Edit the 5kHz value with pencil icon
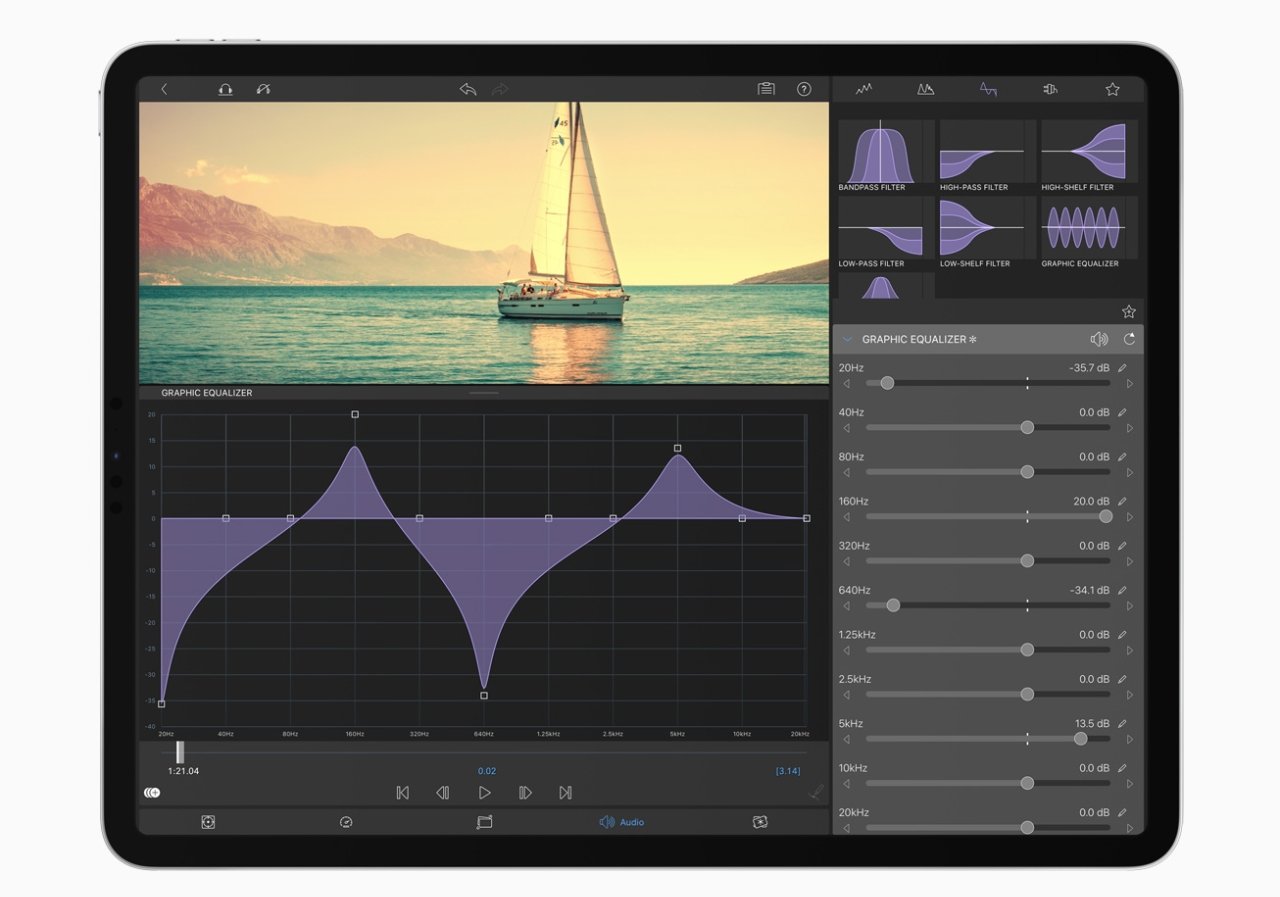The width and height of the screenshot is (1280, 897). tap(1122, 723)
